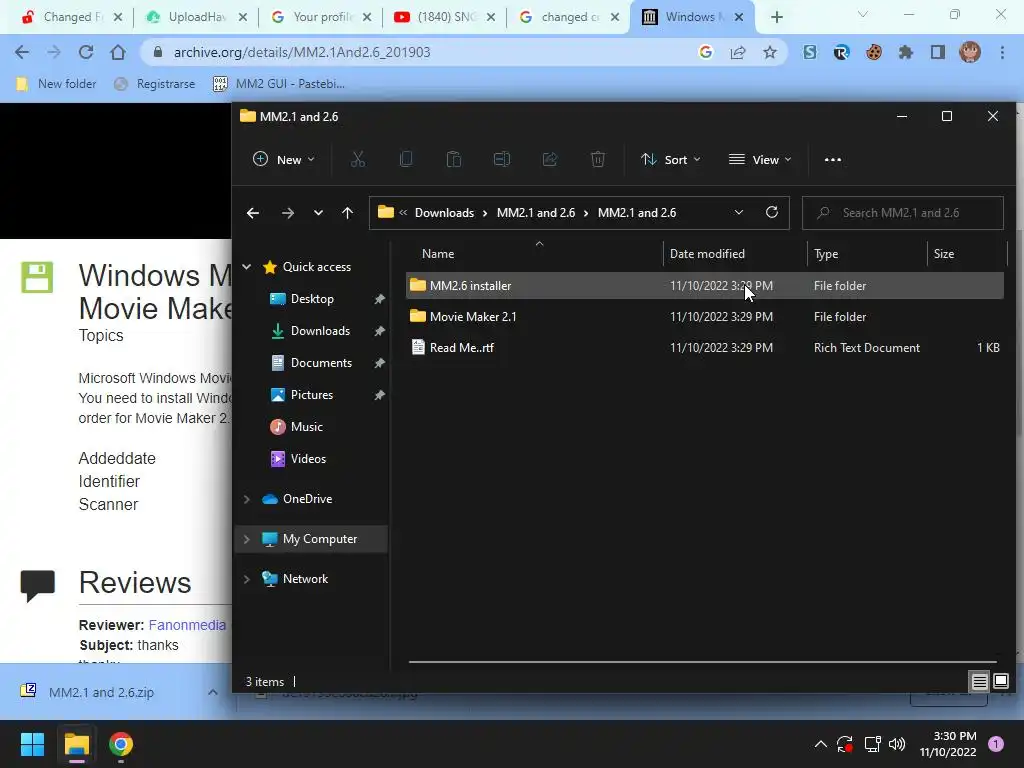The image size is (1024, 768).
Task: Open the Chrome side panel icon
Action: pos(938,52)
